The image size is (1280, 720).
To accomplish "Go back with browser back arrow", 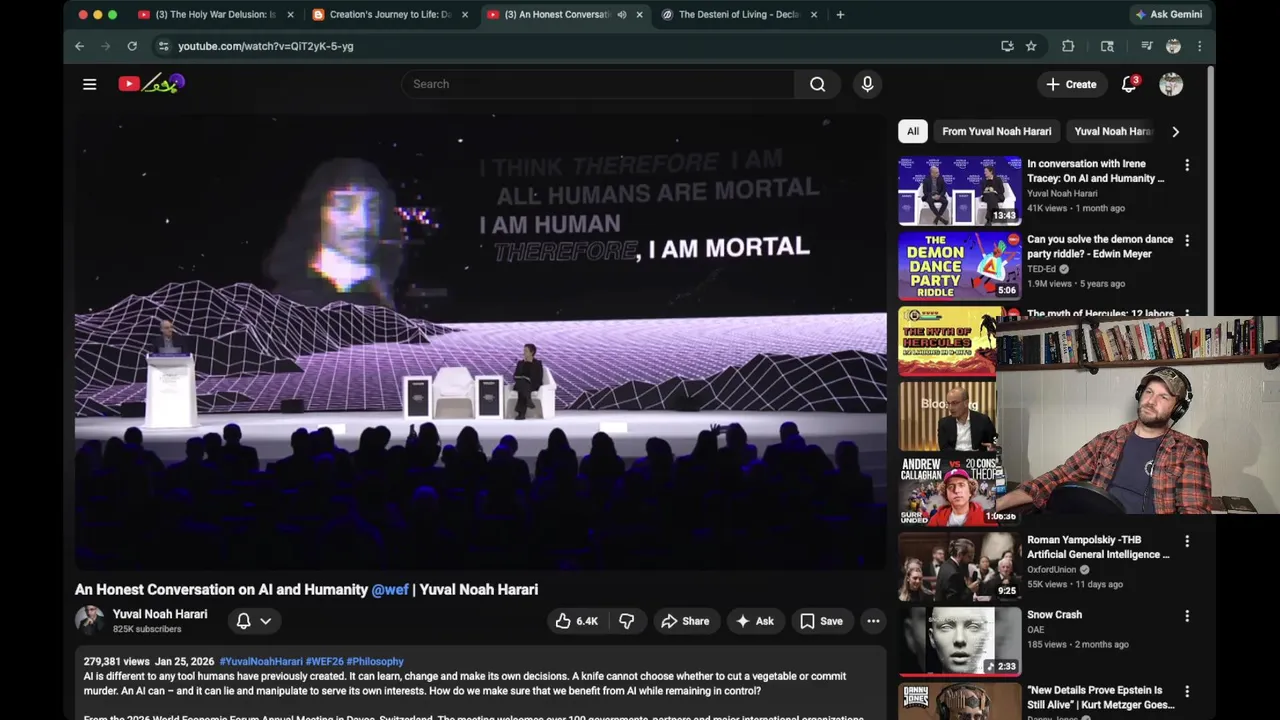I will pyautogui.click(x=79, y=46).
